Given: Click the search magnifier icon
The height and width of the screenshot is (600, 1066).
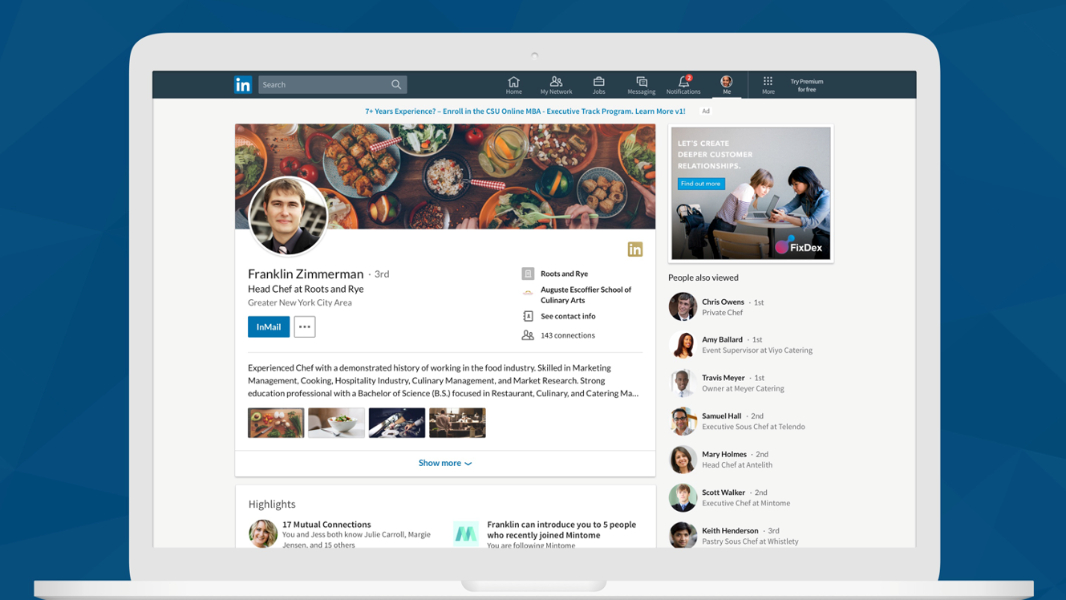Looking at the screenshot, I should tap(396, 85).
